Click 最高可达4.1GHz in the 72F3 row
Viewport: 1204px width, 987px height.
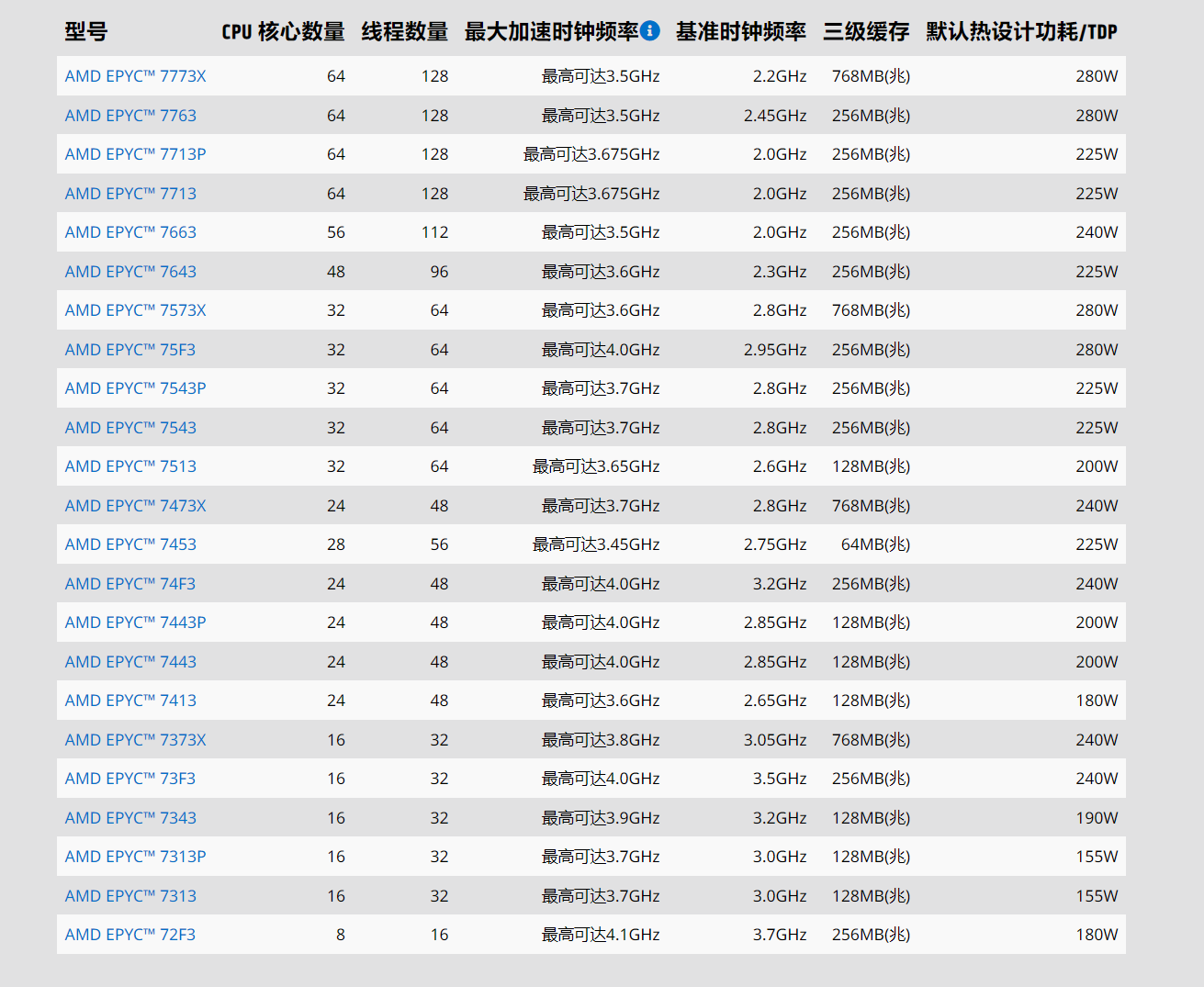click(x=601, y=935)
